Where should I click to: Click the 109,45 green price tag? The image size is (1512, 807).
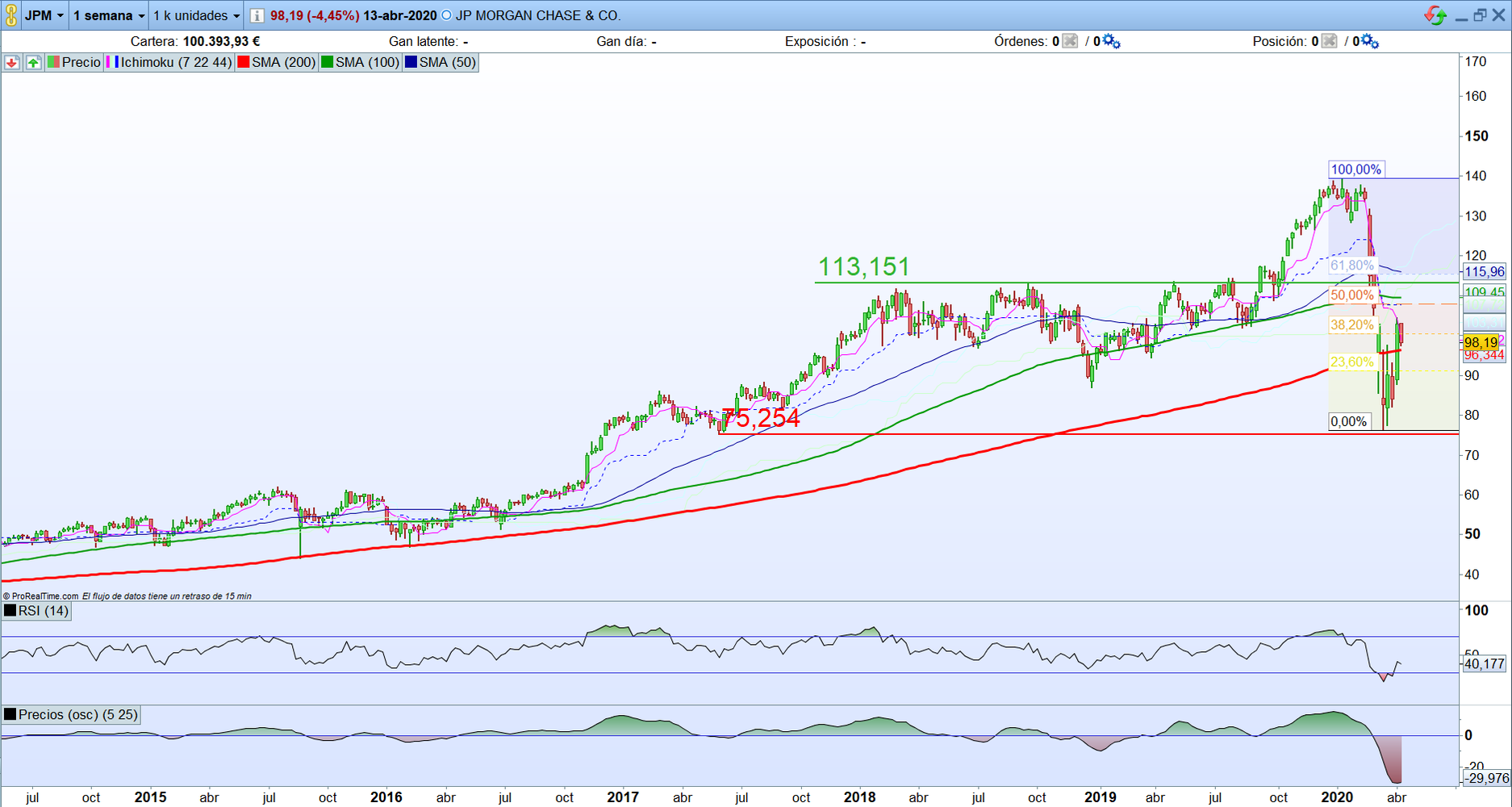tap(1484, 292)
